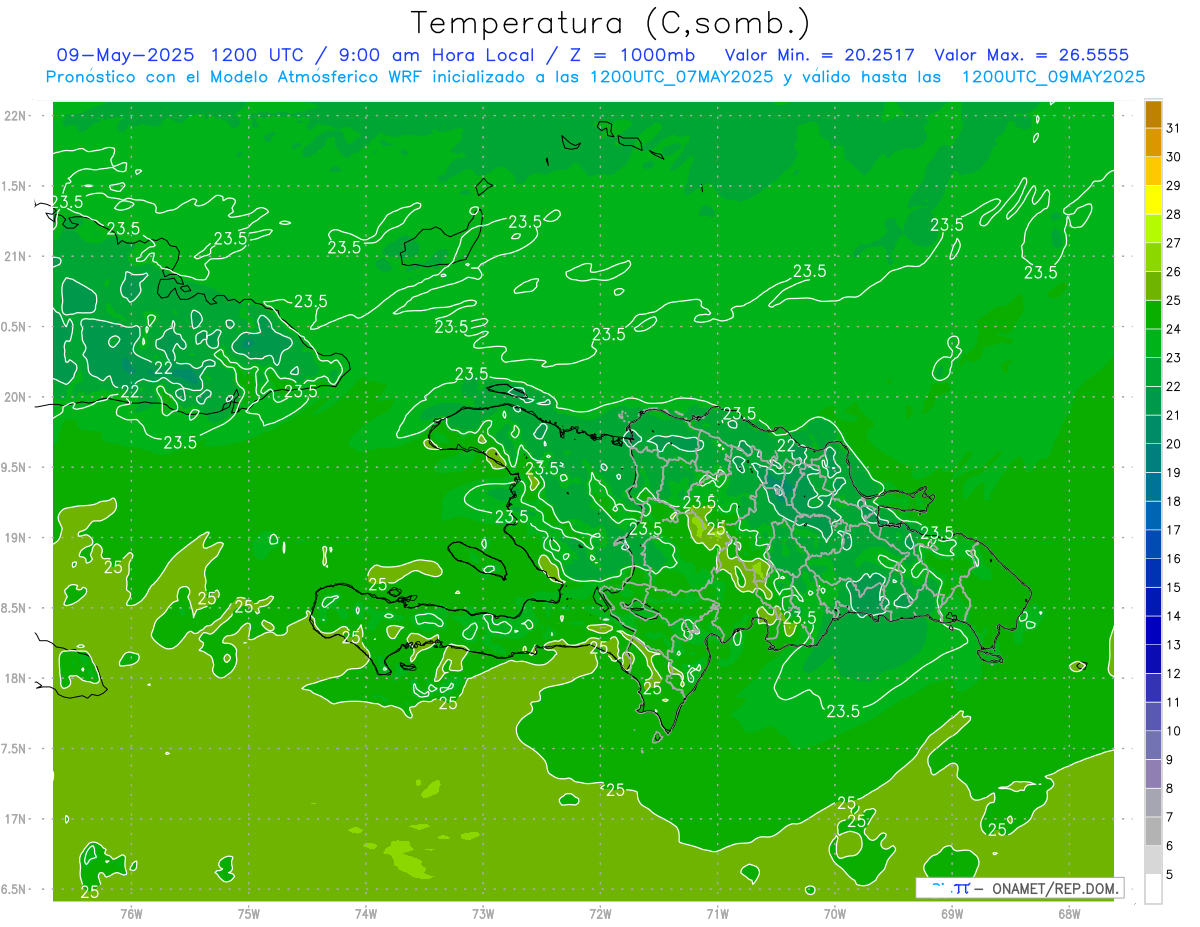The height and width of the screenshot is (927, 1200).
Task: Select the green swatch between 24 and 25
Action: [x=1153, y=315]
